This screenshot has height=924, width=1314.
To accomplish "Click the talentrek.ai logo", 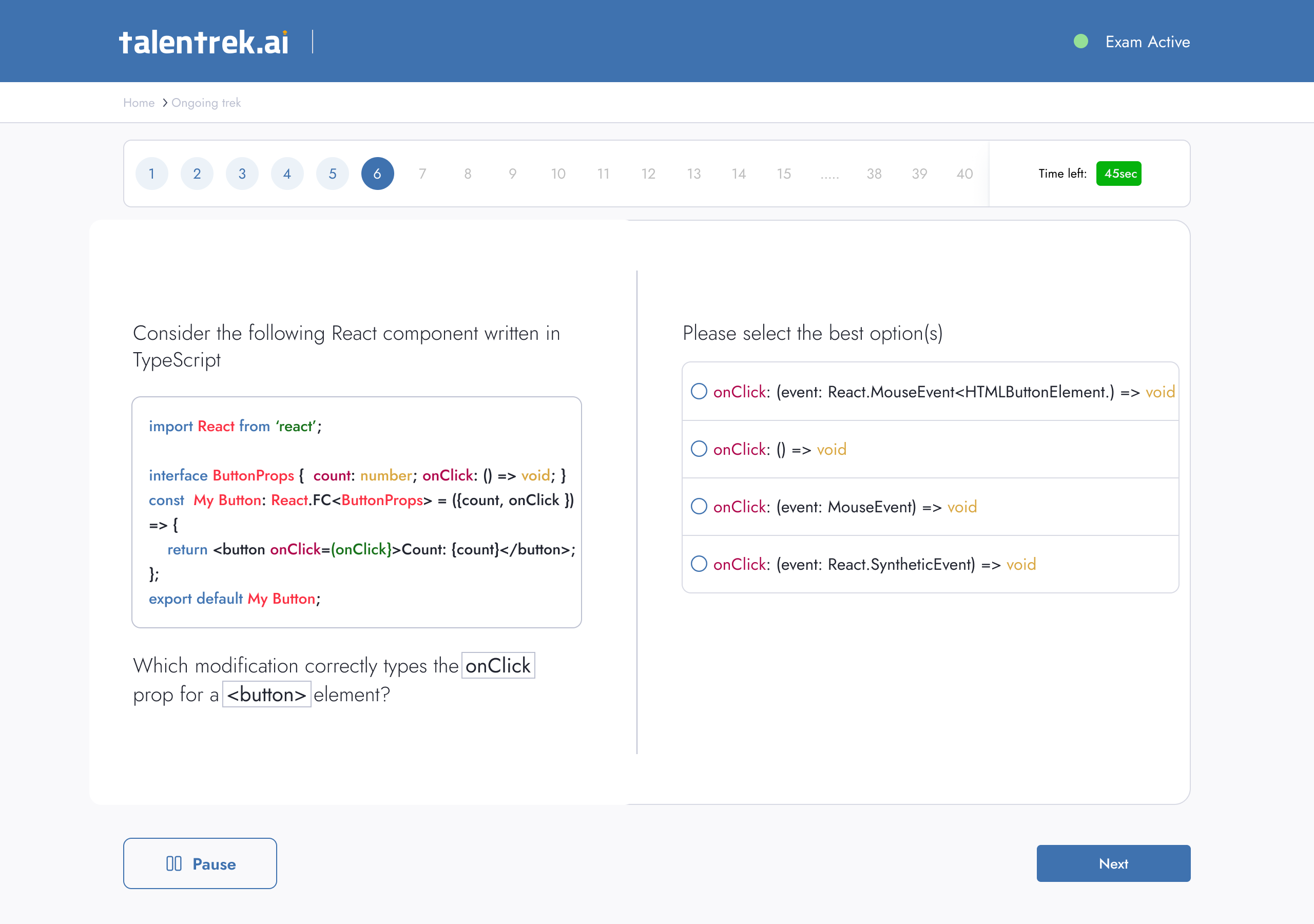I will coord(204,43).
